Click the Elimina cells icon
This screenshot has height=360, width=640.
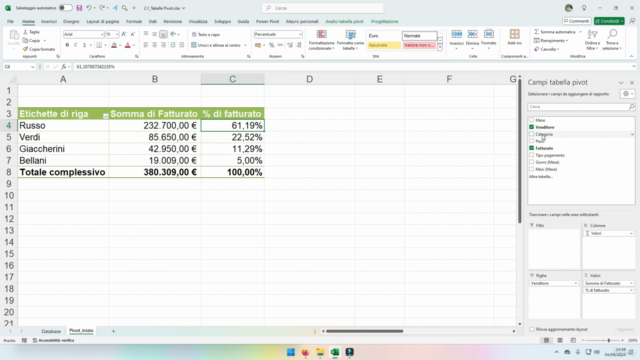(473, 34)
